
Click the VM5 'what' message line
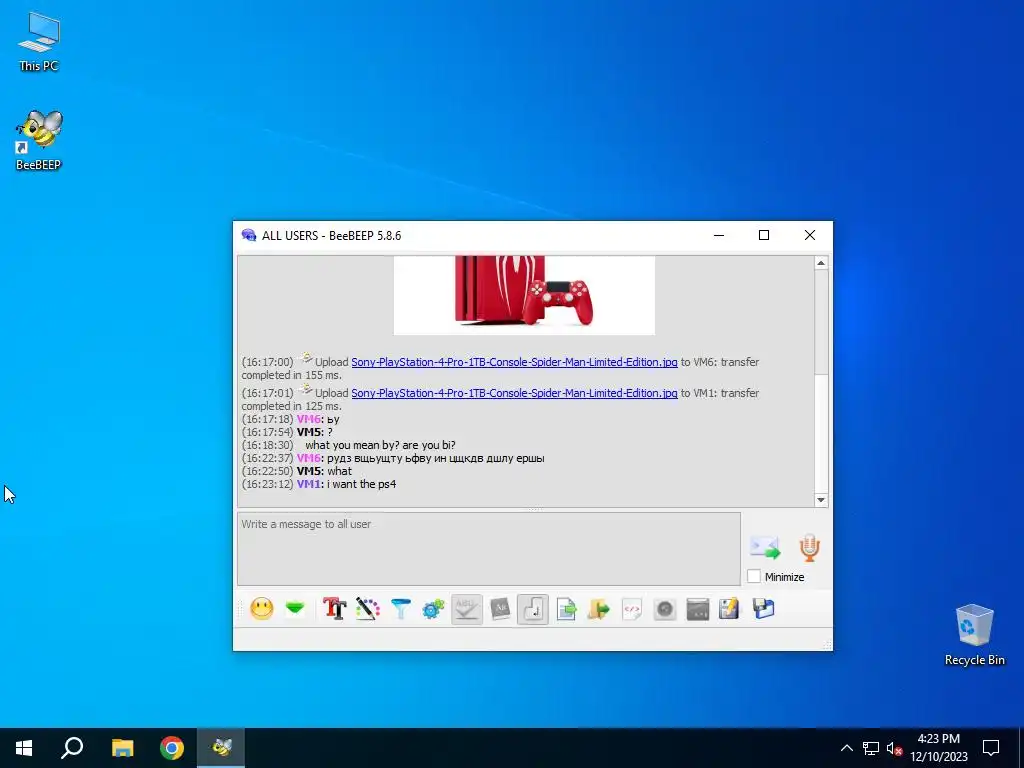tap(296, 471)
